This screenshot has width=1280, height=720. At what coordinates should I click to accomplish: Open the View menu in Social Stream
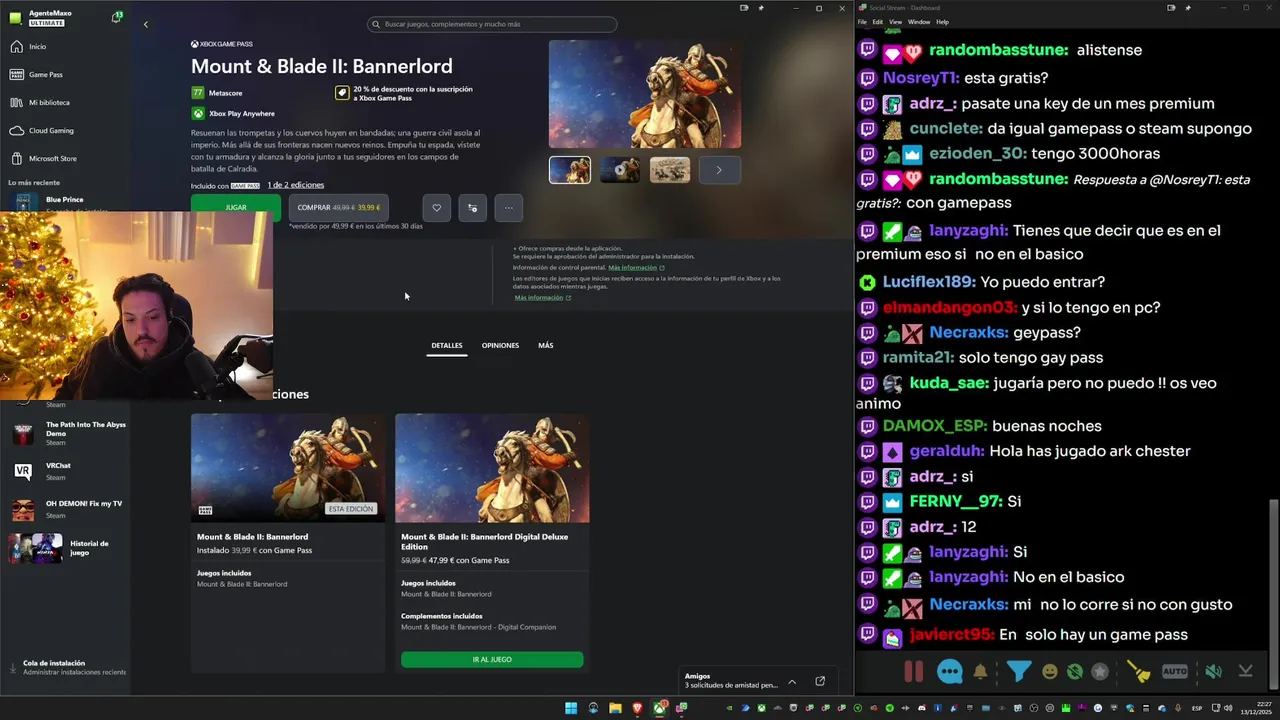click(x=895, y=22)
